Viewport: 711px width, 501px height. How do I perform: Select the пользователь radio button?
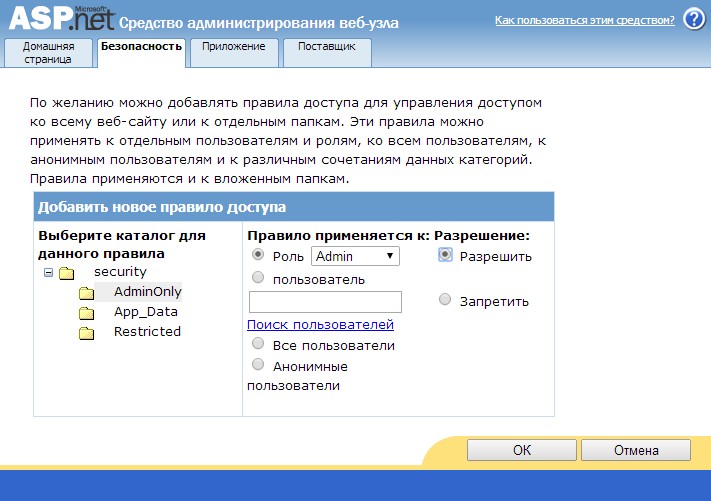point(258,277)
